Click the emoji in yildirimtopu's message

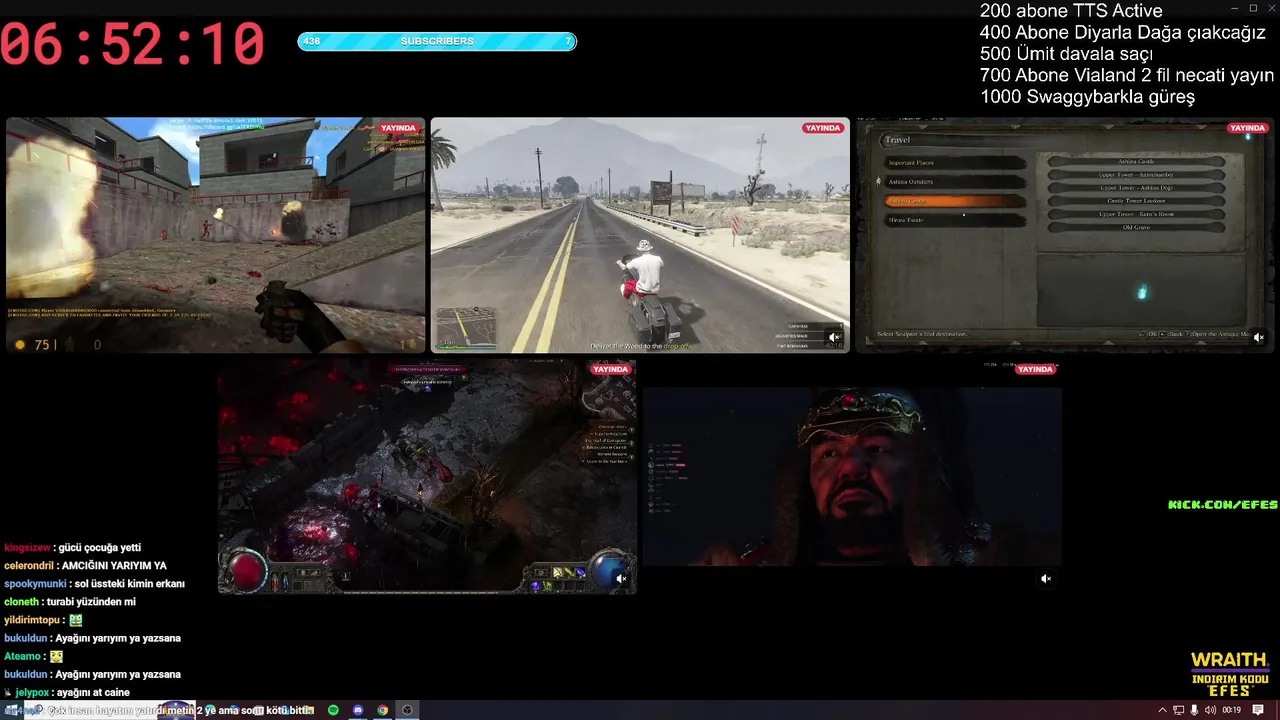(x=76, y=620)
